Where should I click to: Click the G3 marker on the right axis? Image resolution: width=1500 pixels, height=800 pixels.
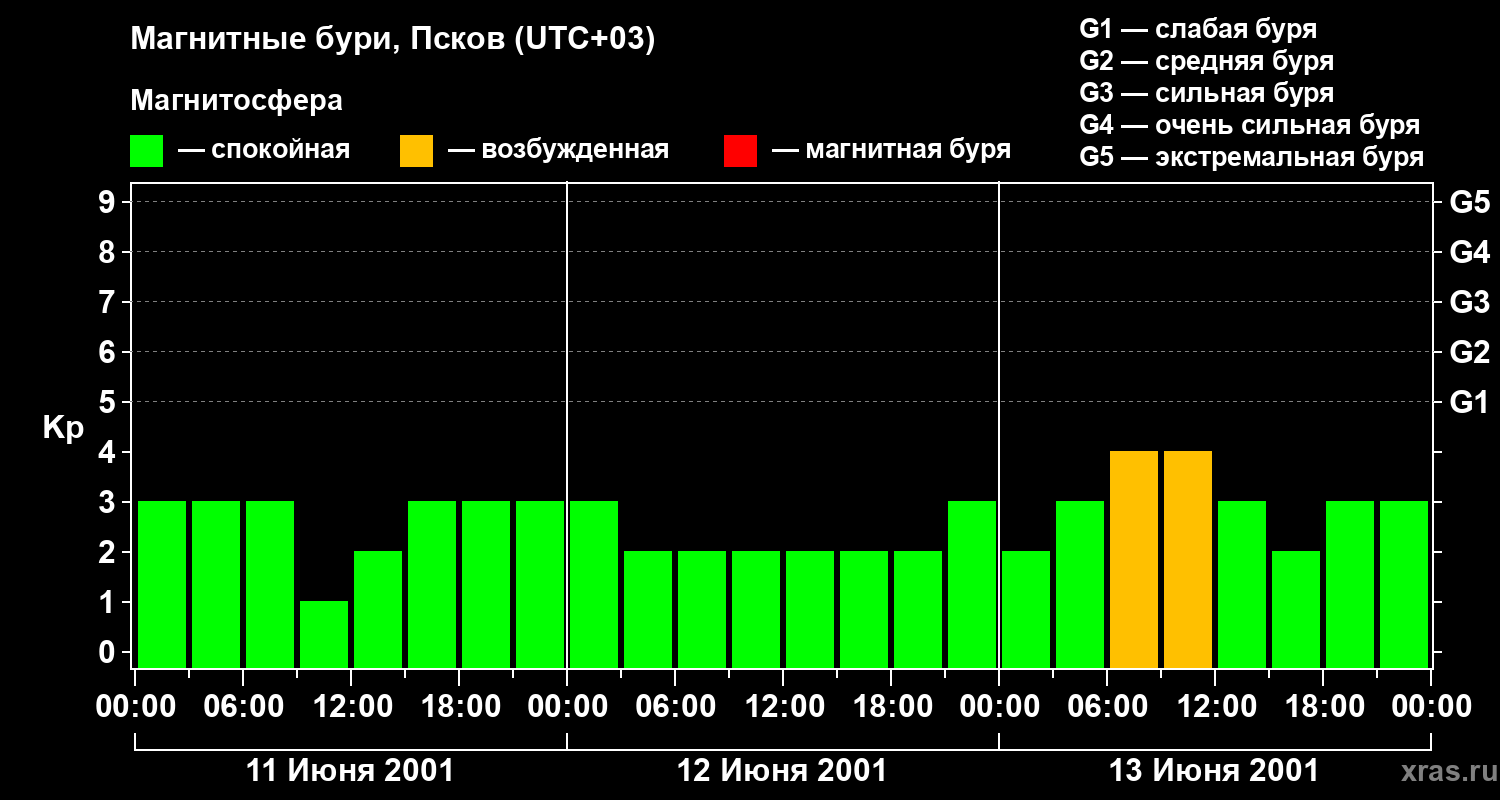pyautogui.click(x=1470, y=303)
